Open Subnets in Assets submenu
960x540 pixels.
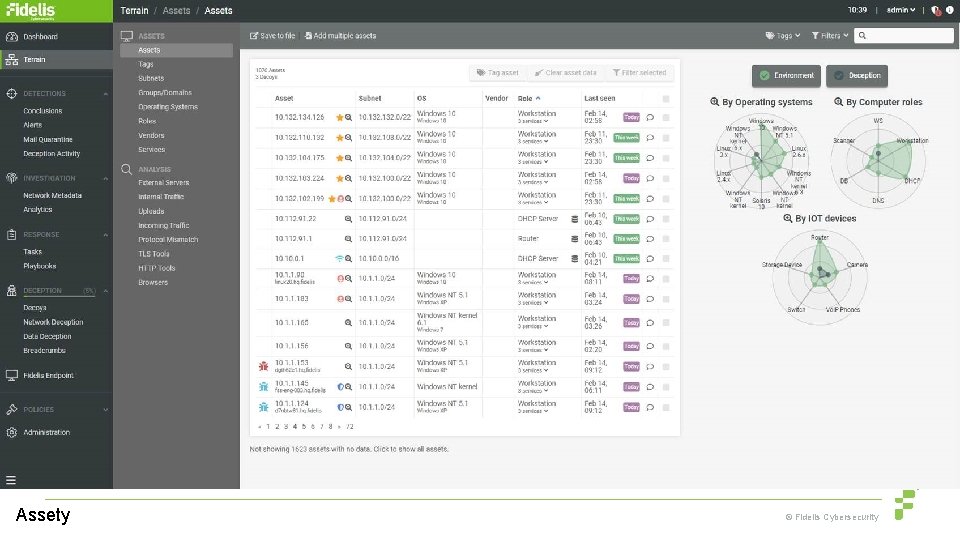(x=151, y=78)
